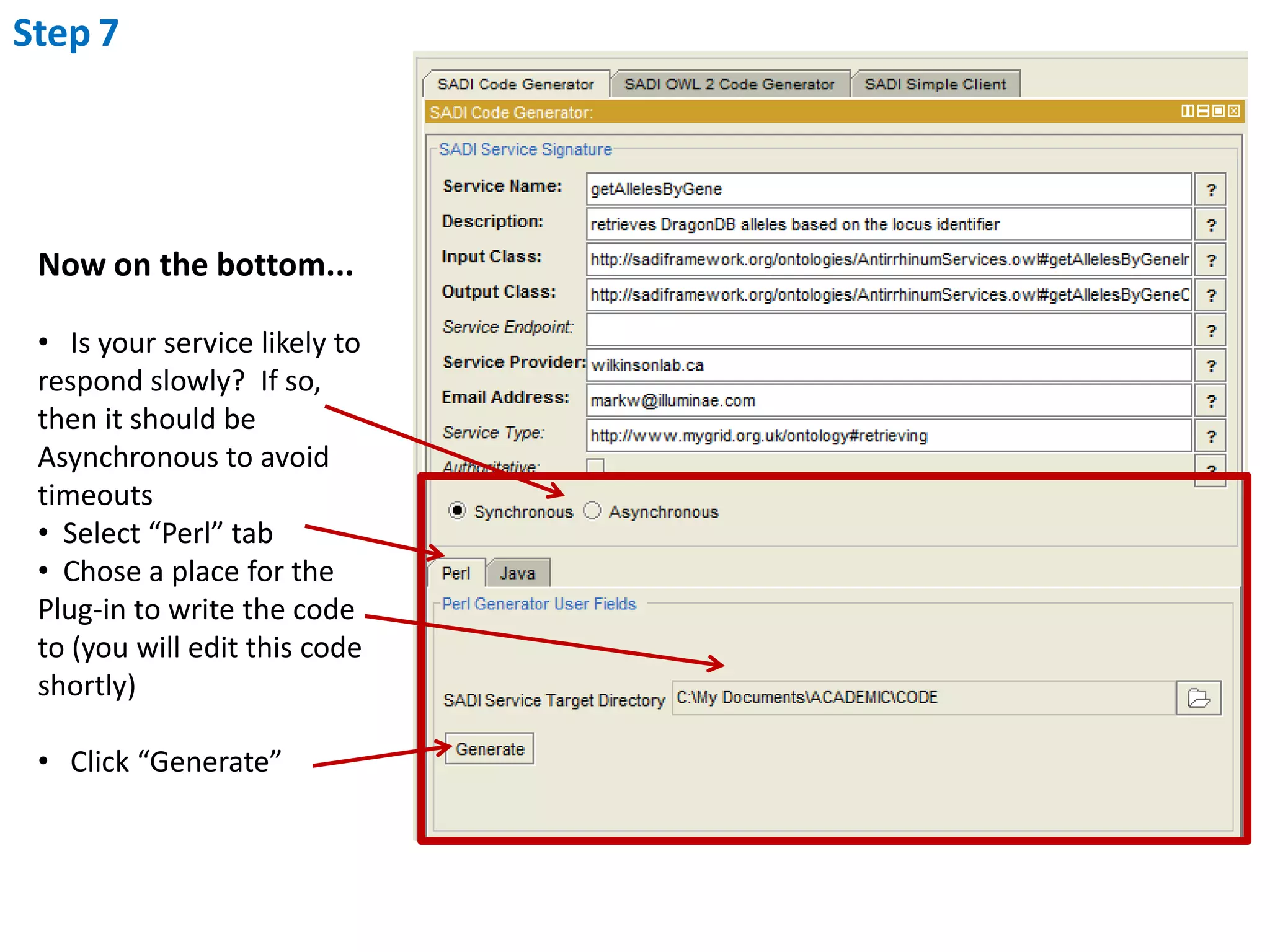Close the SADI Code Generator panel
The image size is (1270, 952).
[x=1234, y=111]
